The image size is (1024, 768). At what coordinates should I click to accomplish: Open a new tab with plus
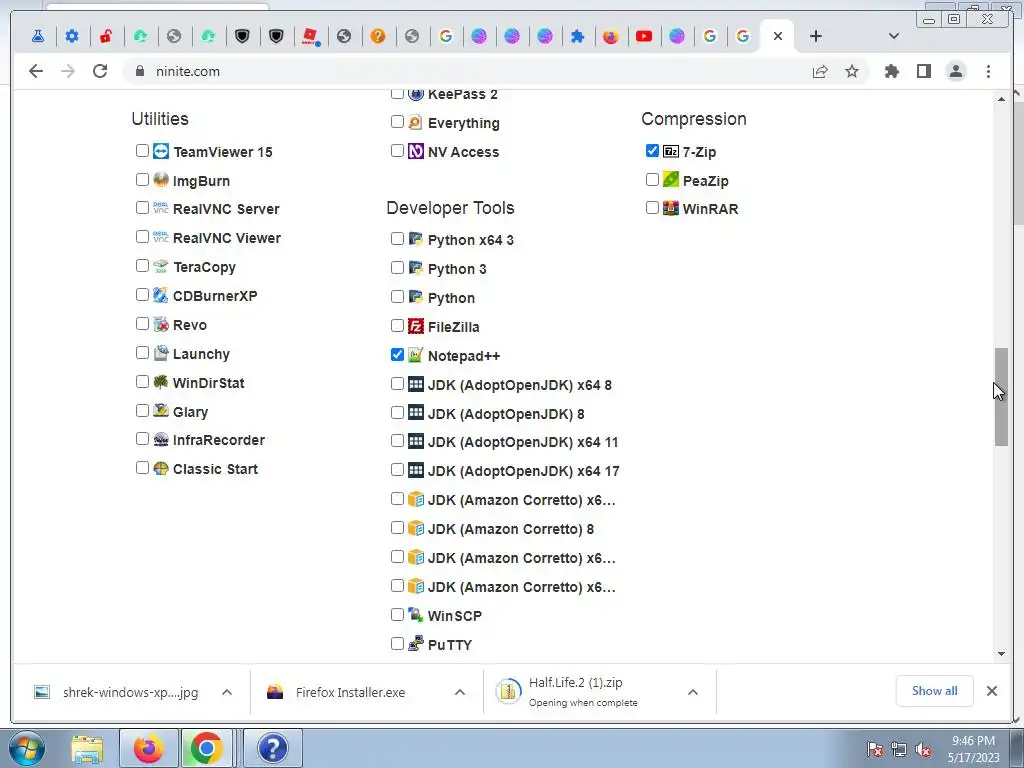pos(816,36)
